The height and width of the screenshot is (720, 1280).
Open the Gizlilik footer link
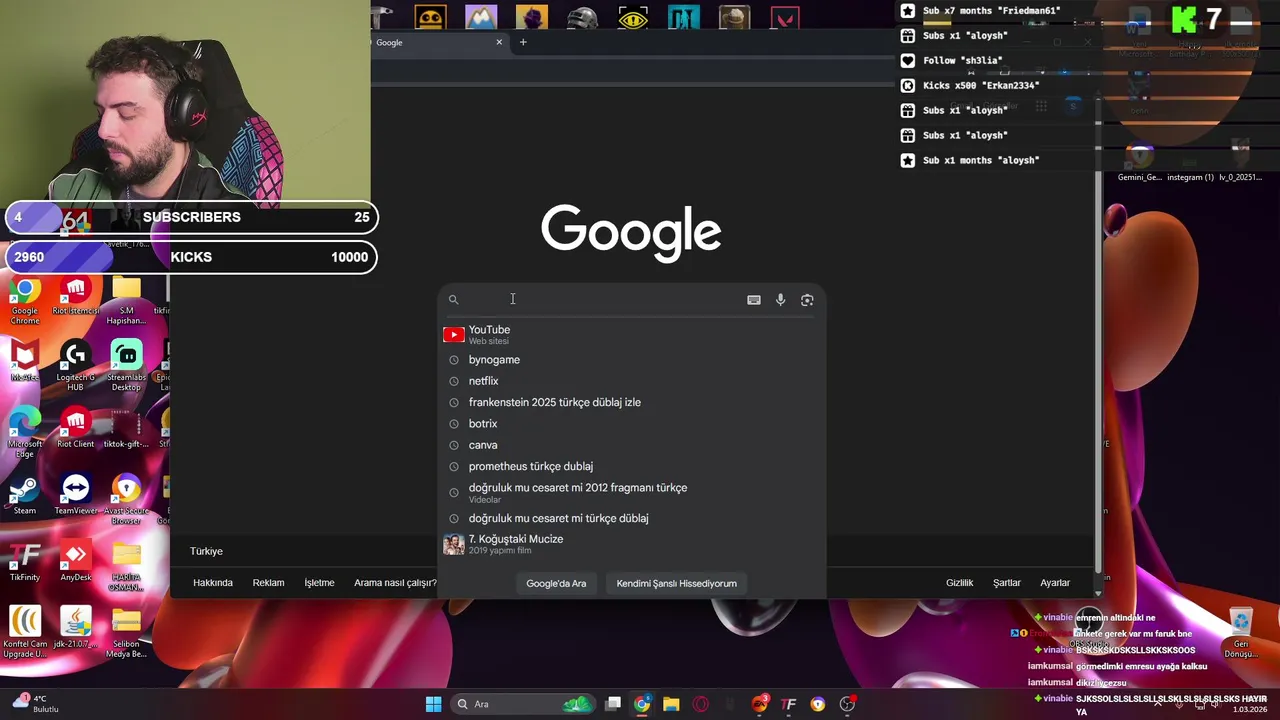coord(959,583)
